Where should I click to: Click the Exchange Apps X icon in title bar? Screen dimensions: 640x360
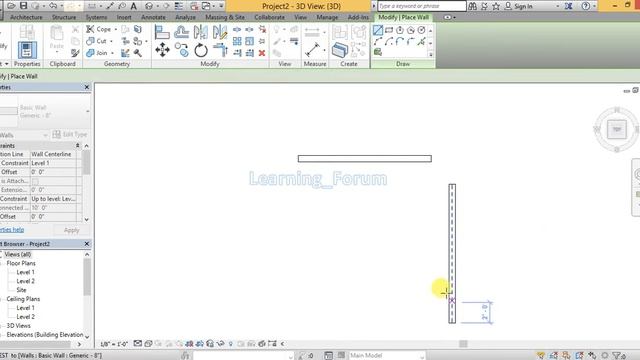(569, 6)
